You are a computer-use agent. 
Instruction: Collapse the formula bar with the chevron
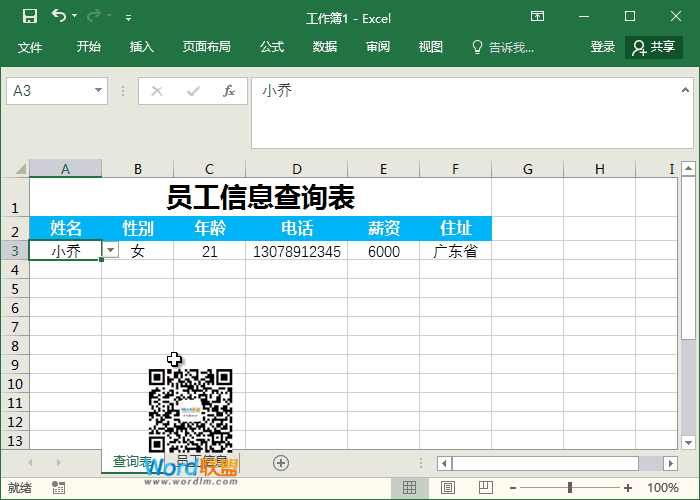[x=685, y=91]
